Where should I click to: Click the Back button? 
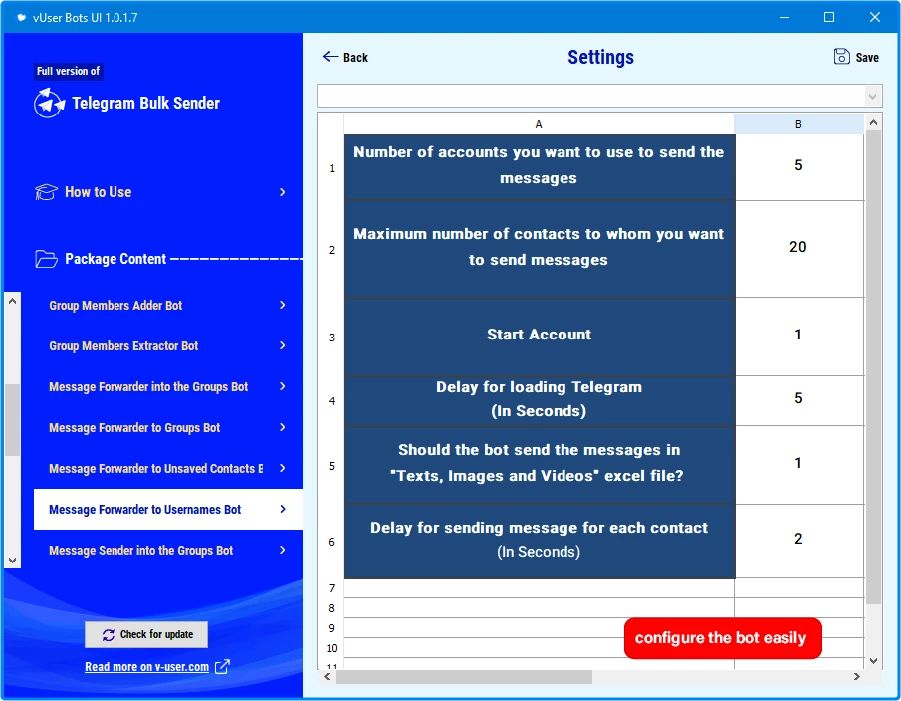(345, 57)
